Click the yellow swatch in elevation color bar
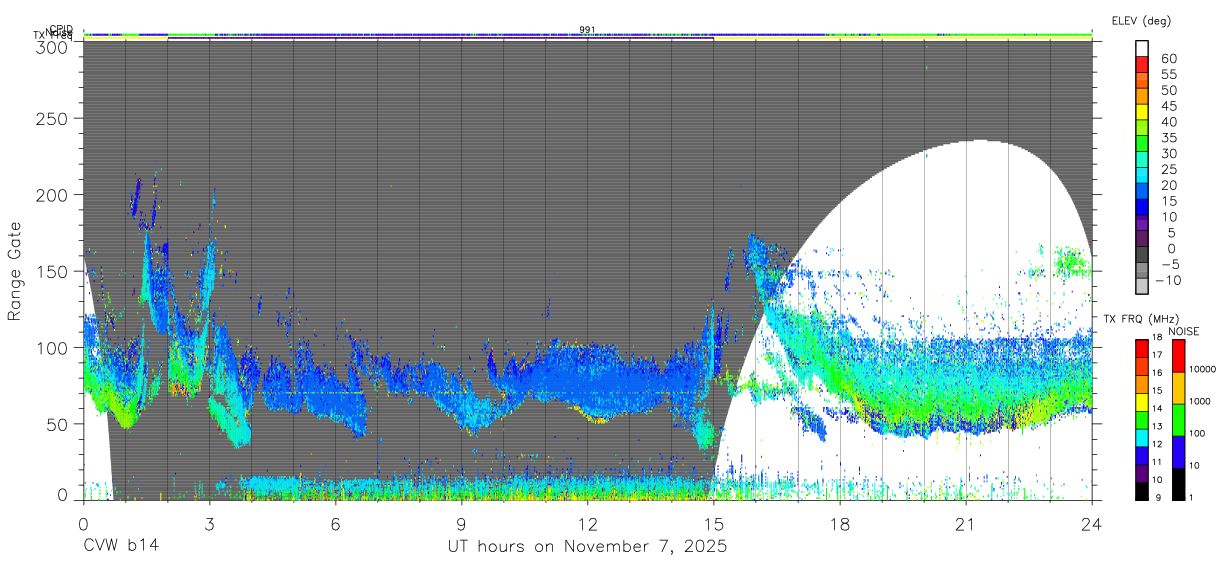The image size is (1228, 567). pos(1143,110)
